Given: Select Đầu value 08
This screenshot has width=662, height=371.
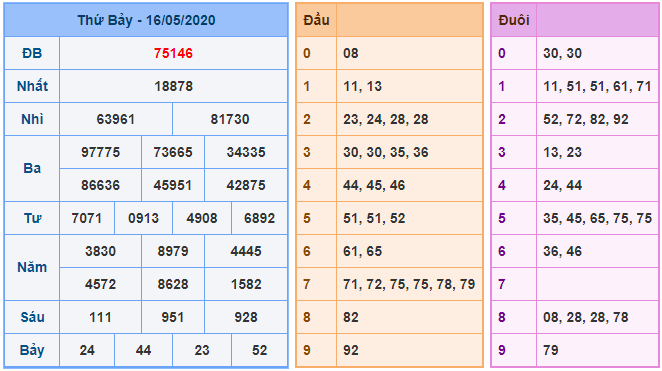Looking at the screenshot, I should click(x=351, y=53).
